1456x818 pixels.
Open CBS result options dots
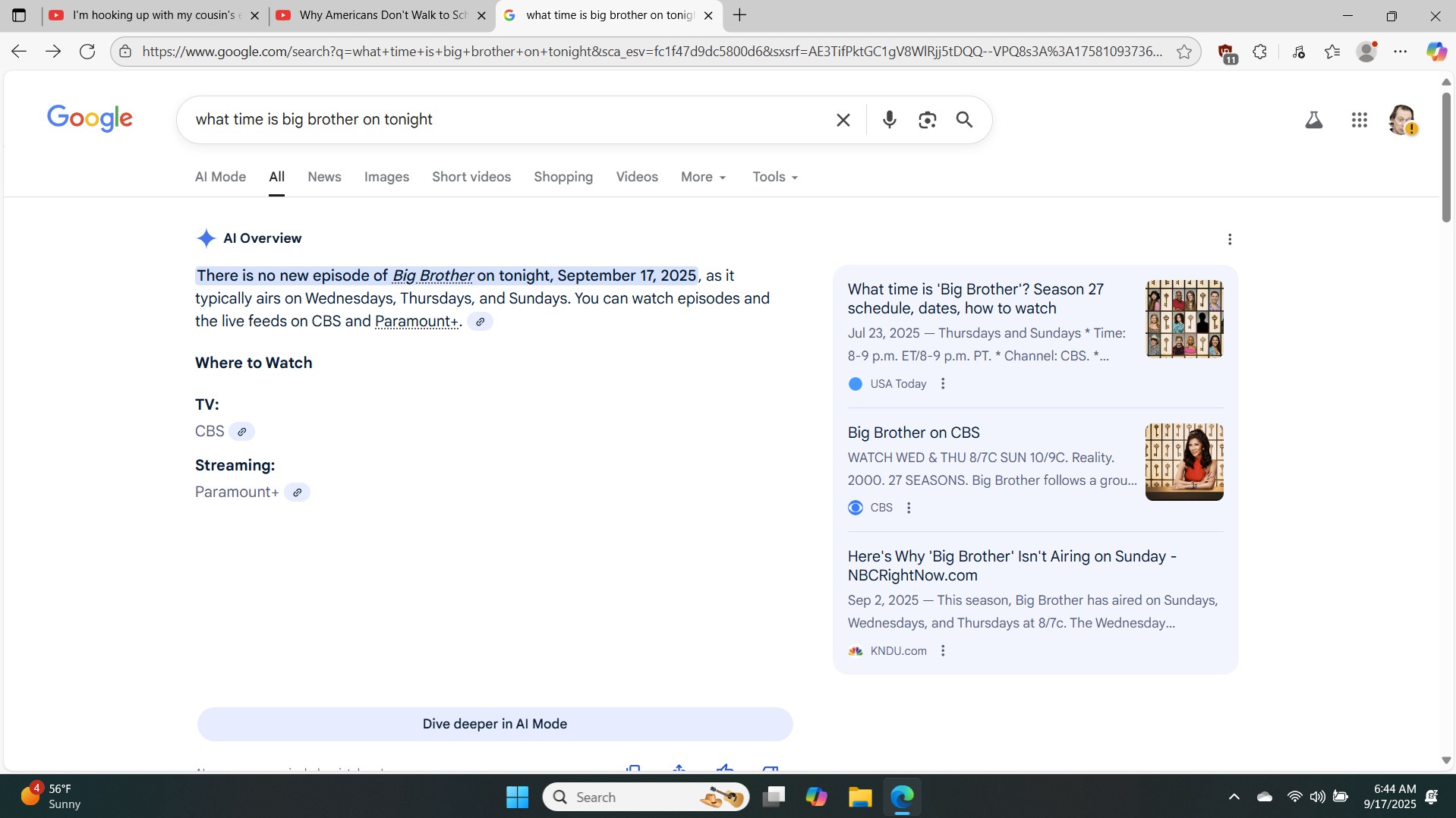909,508
